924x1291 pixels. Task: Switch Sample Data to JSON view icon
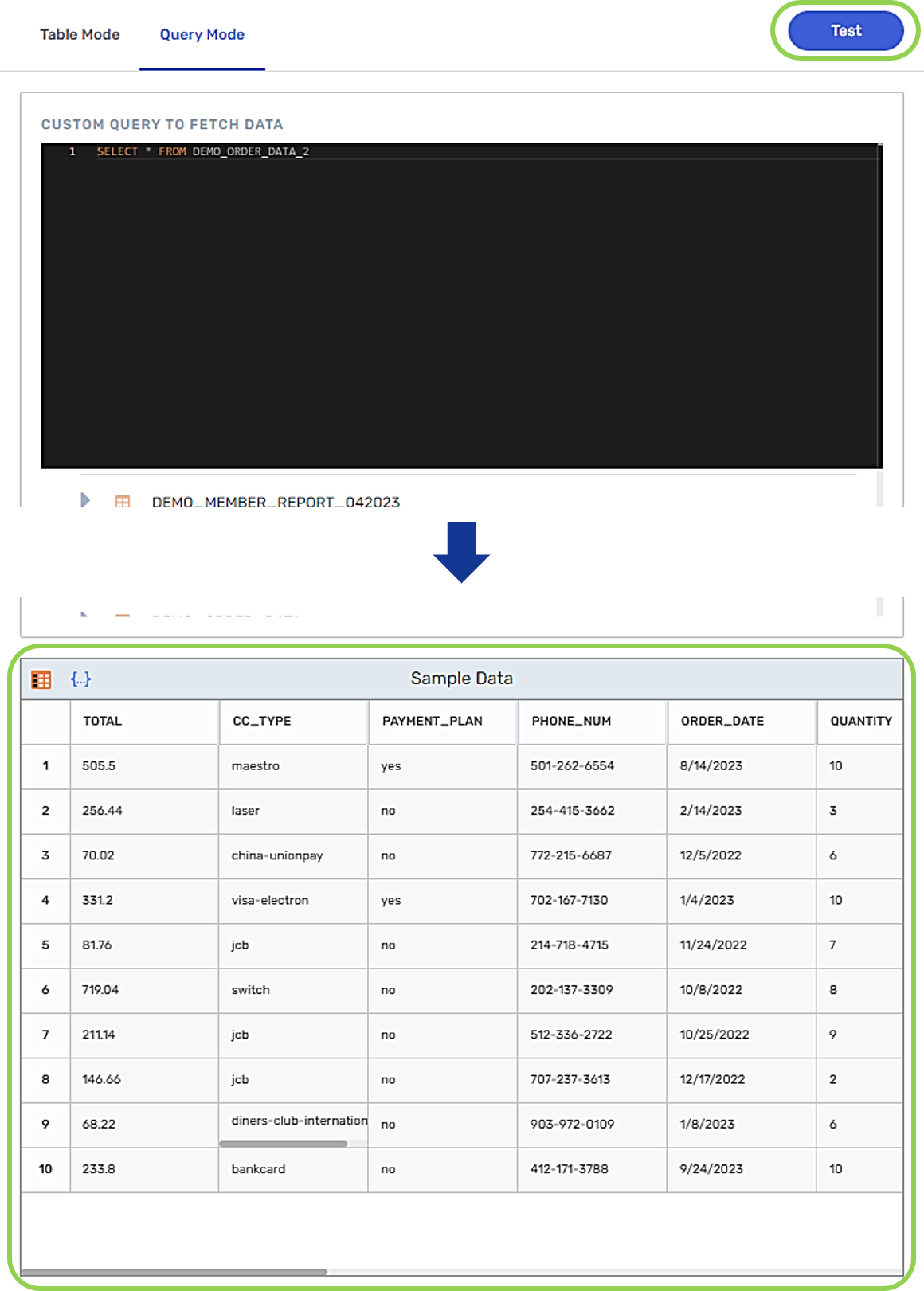coord(81,679)
